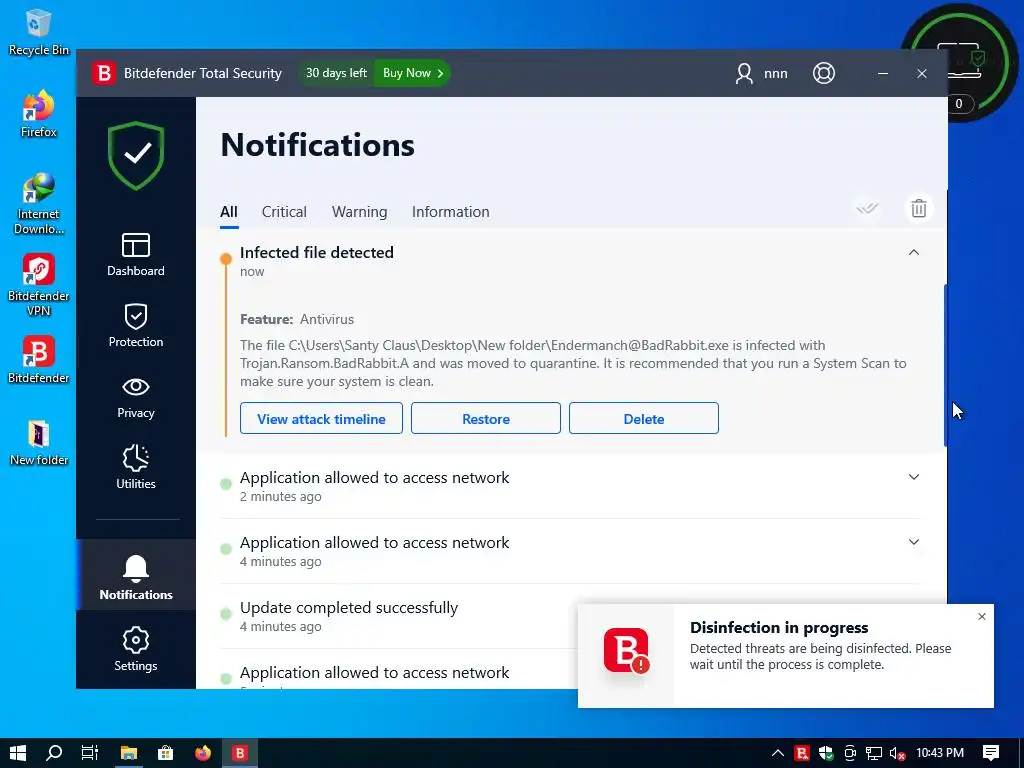Switch to the Information tab
The width and height of the screenshot is (1024, 768).
451,212
